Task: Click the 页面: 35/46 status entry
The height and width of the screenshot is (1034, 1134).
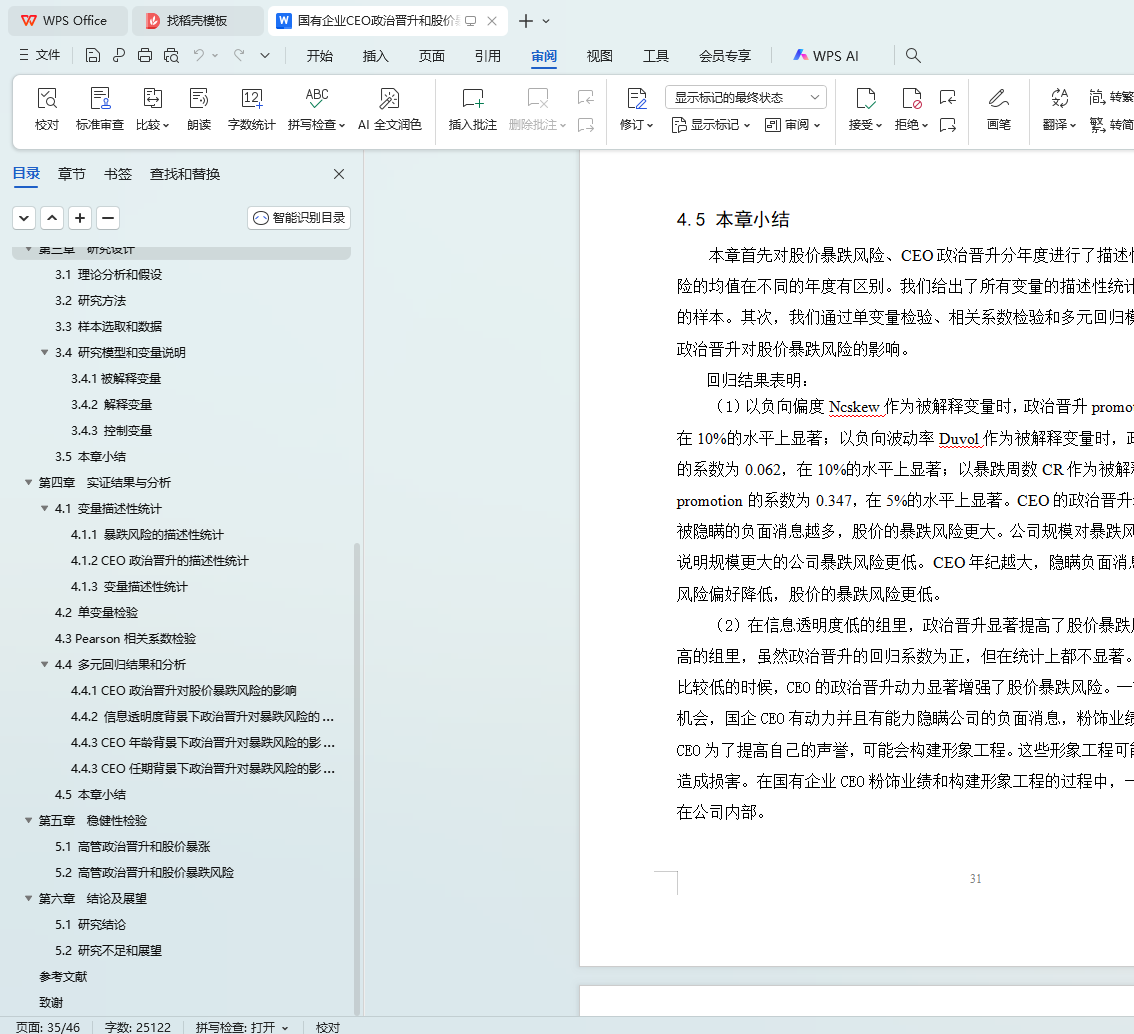Action: click(48, 1027)
